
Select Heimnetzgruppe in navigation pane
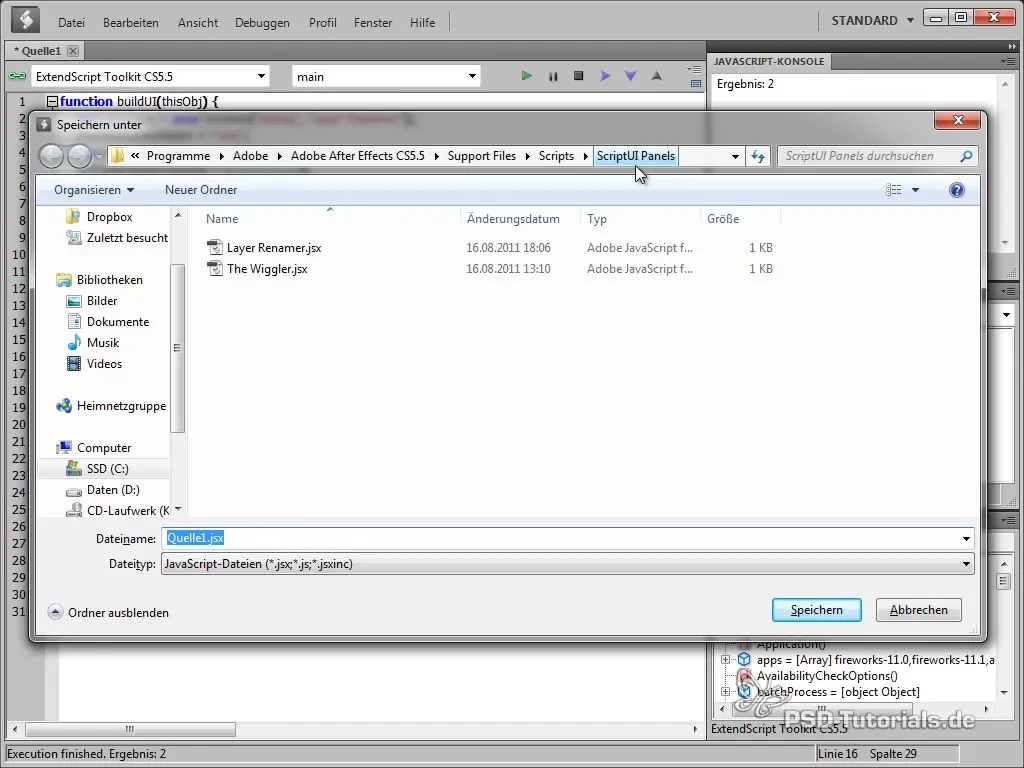(x=111, y=406)
